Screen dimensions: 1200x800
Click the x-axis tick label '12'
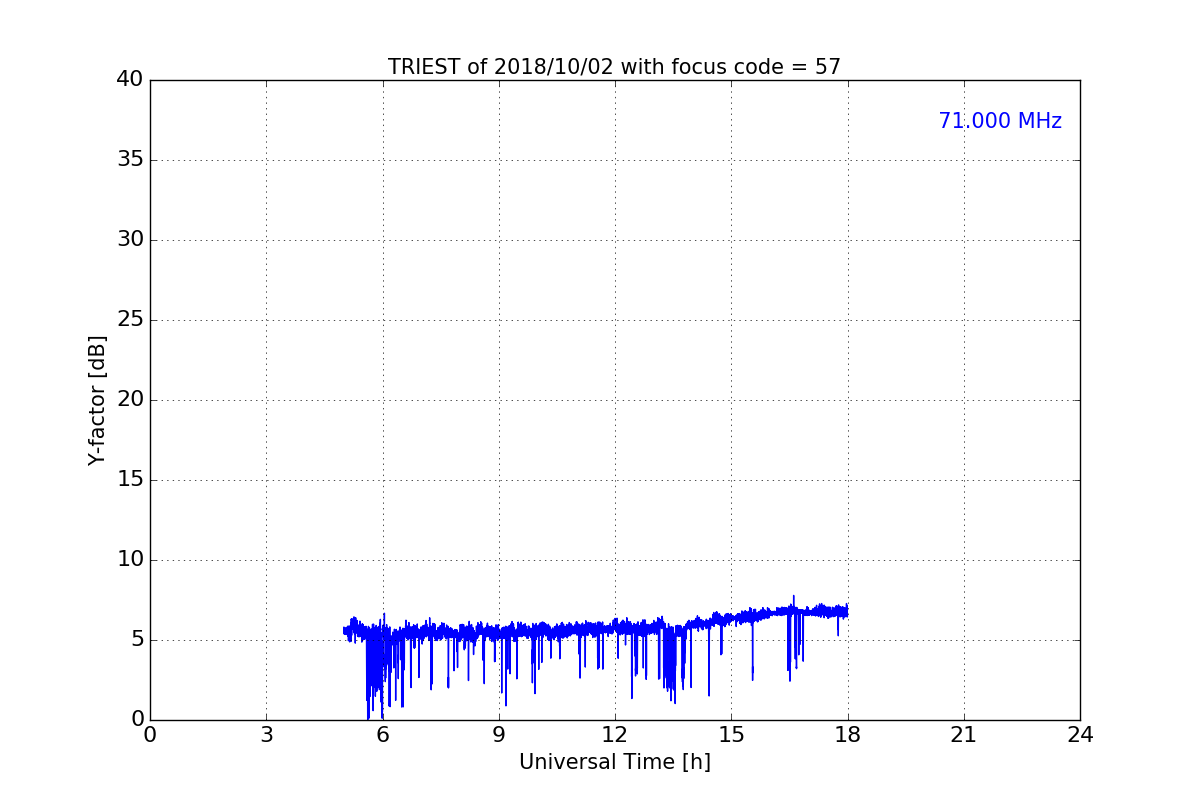coord(615,735)
